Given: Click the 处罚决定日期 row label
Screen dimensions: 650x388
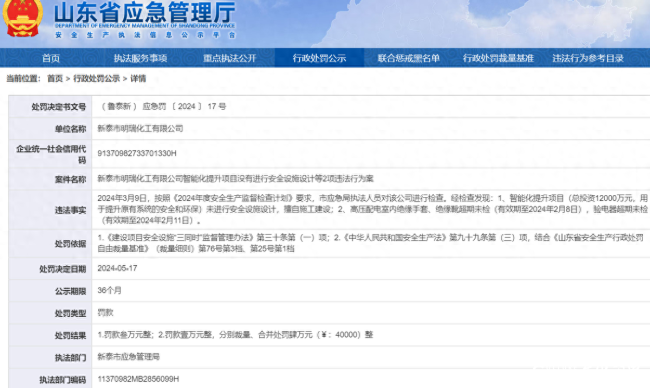Looking at the screenshot, I should pyautogui.click(x=63, y=269).
